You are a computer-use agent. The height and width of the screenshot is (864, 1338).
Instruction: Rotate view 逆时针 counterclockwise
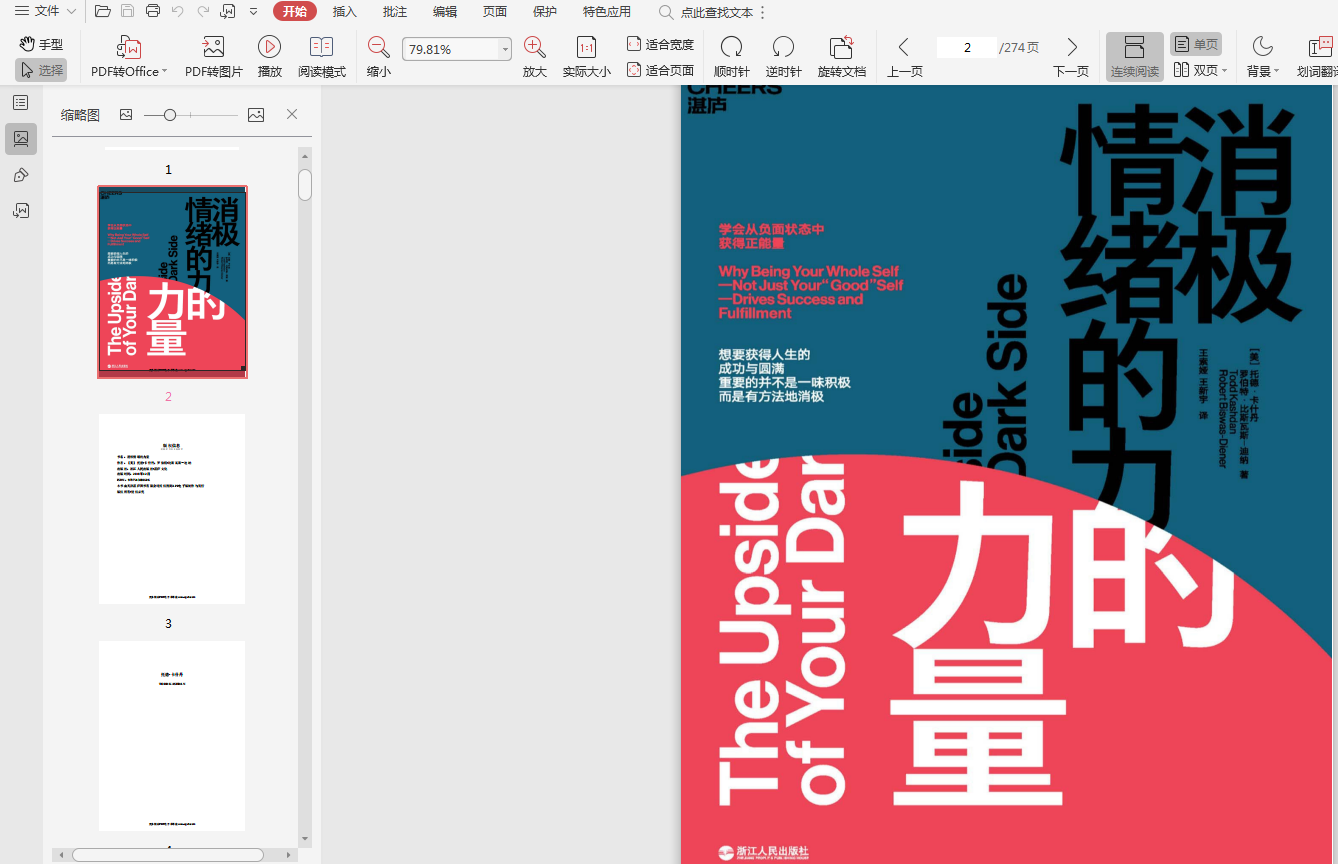(x=783, y=57)
